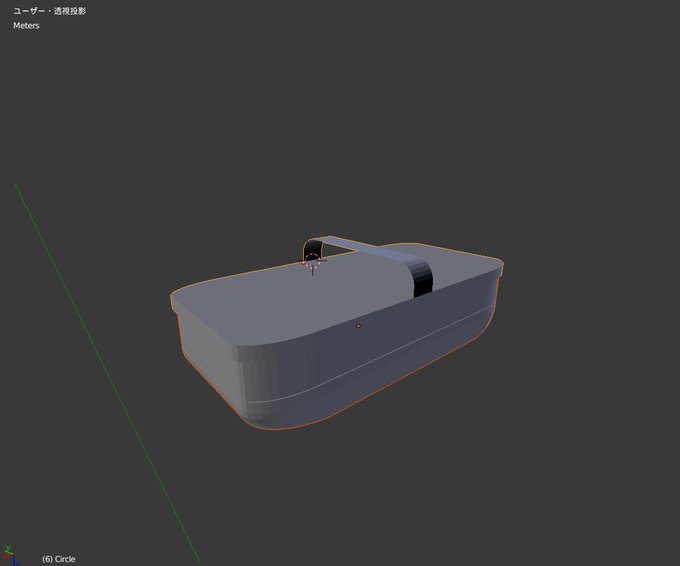
Task: Click the 'ユーザー・透視投影' view label
Action: [x=49, y=11]
